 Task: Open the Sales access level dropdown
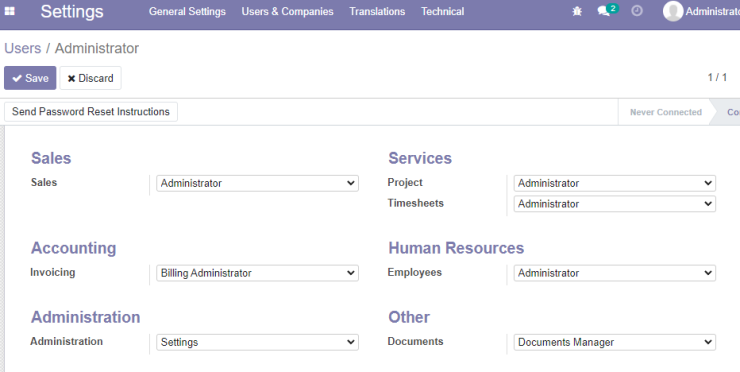tap(257, 183)
